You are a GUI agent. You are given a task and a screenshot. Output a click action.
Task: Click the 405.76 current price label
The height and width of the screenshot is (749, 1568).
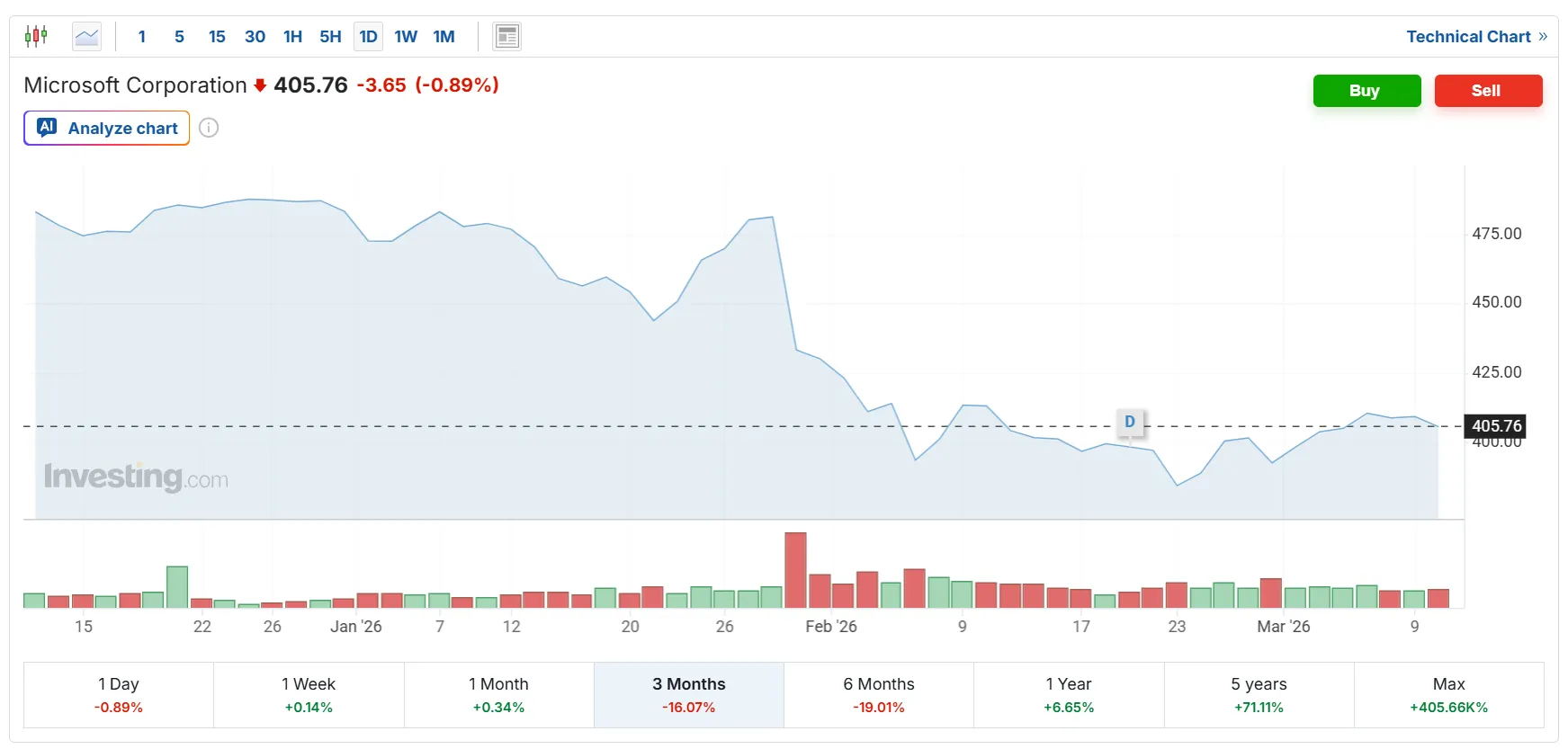tap(1496, 425)
